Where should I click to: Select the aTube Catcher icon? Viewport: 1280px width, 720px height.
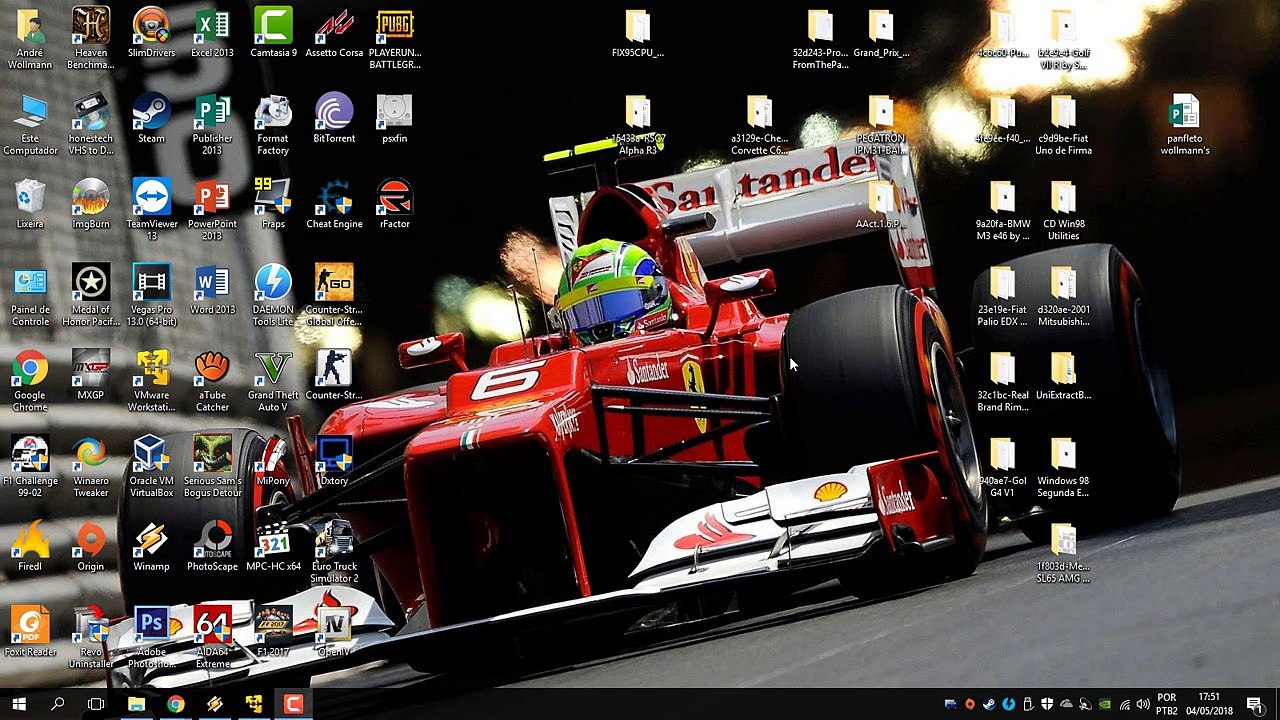[212, 381]
